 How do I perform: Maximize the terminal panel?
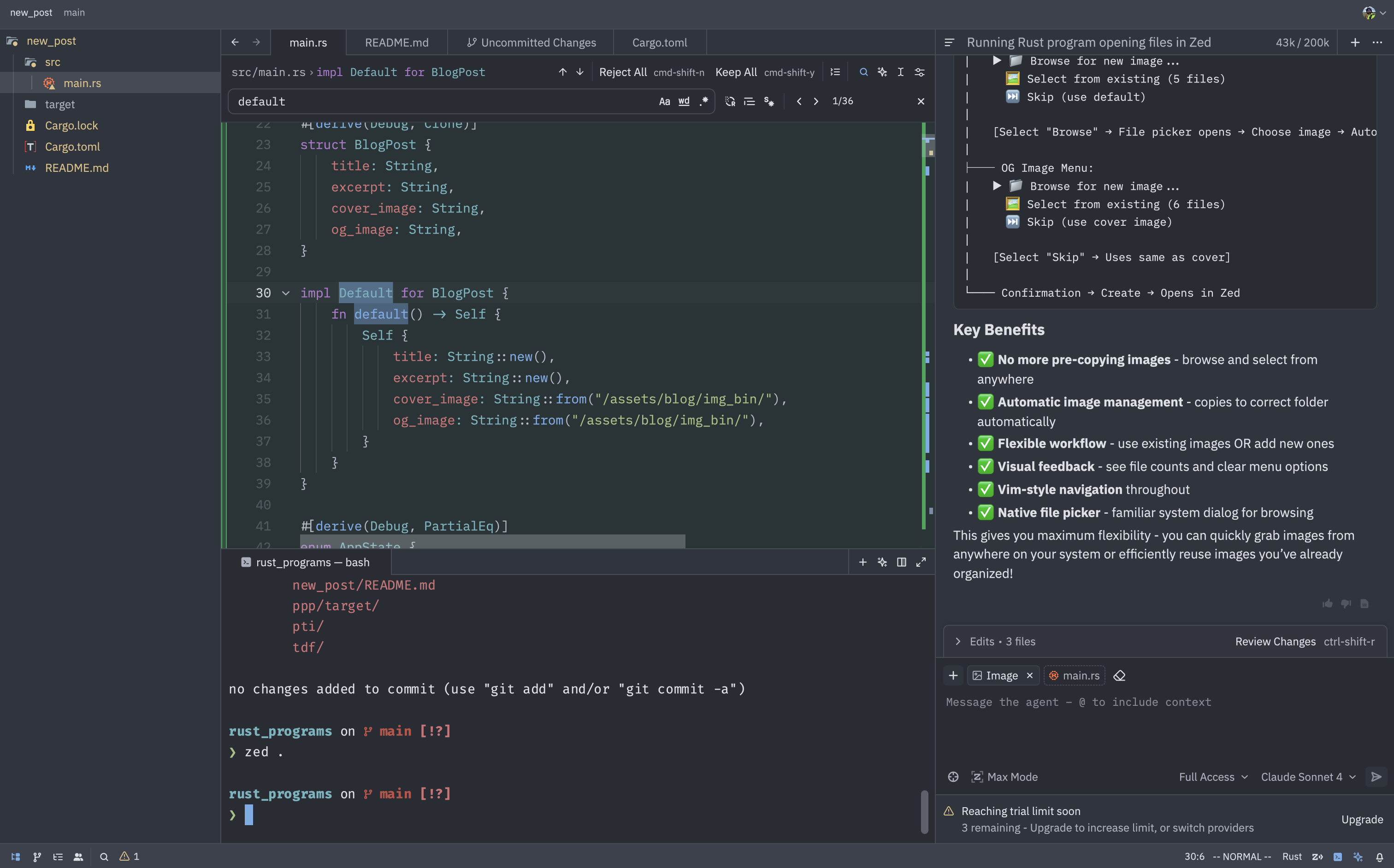point(921,562)
